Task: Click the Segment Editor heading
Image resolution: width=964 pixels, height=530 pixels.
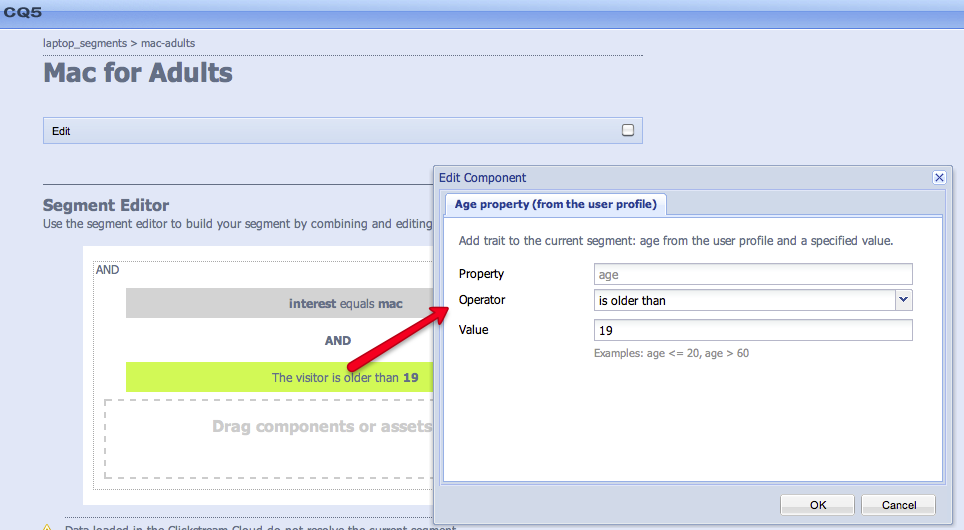Action: pos(106,205)
